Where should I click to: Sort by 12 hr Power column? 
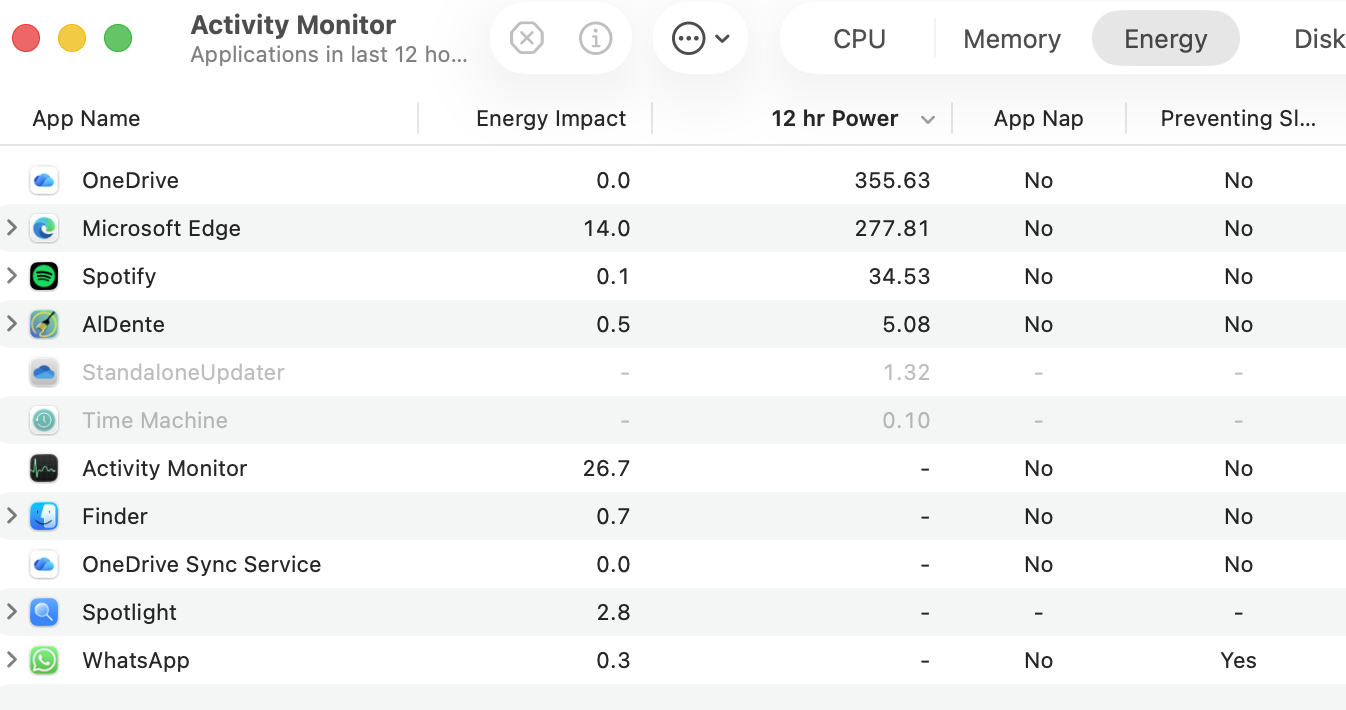click(x=834, y=118)
